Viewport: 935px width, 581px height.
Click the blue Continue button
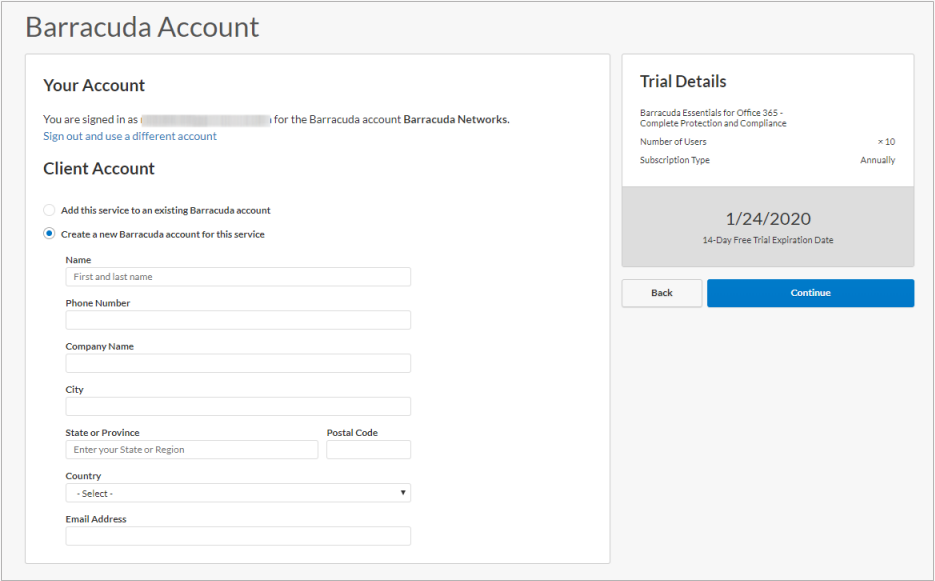point(810,293)
